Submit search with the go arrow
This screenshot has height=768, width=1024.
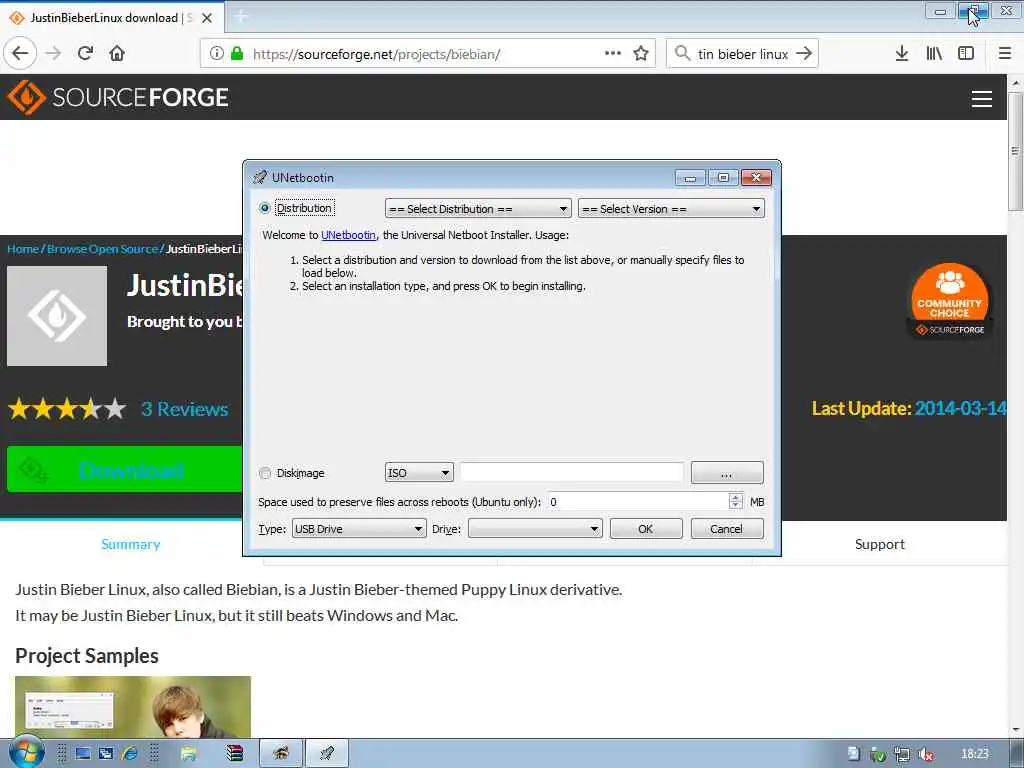click(x=804, y=54)
